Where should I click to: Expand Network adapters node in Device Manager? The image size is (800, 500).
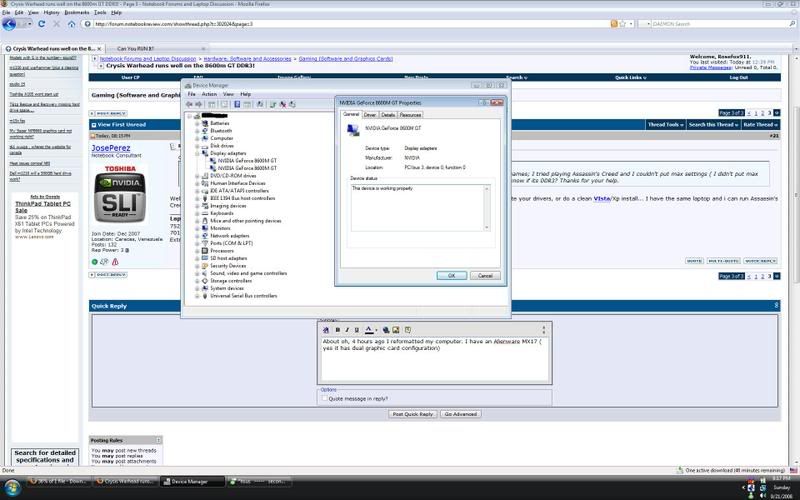[x=197, y=236]
